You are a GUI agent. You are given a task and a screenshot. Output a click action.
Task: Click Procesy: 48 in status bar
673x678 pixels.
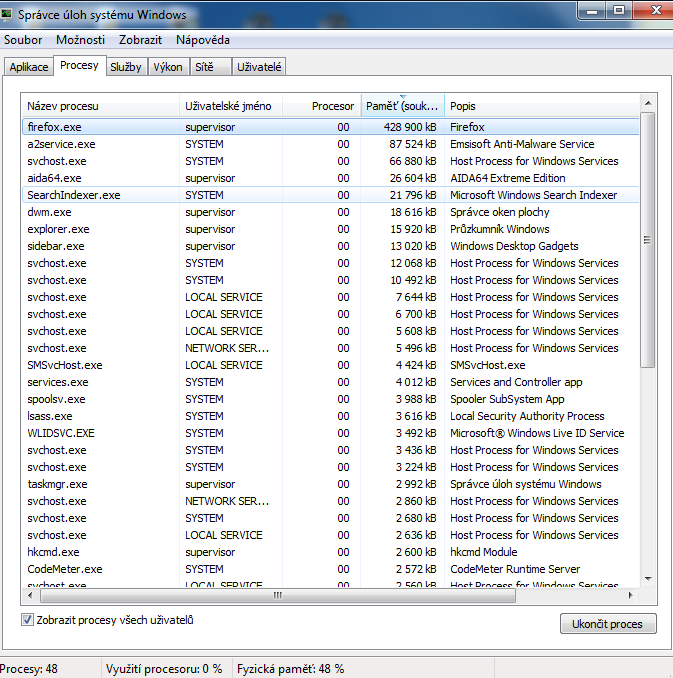click(29, 669)
